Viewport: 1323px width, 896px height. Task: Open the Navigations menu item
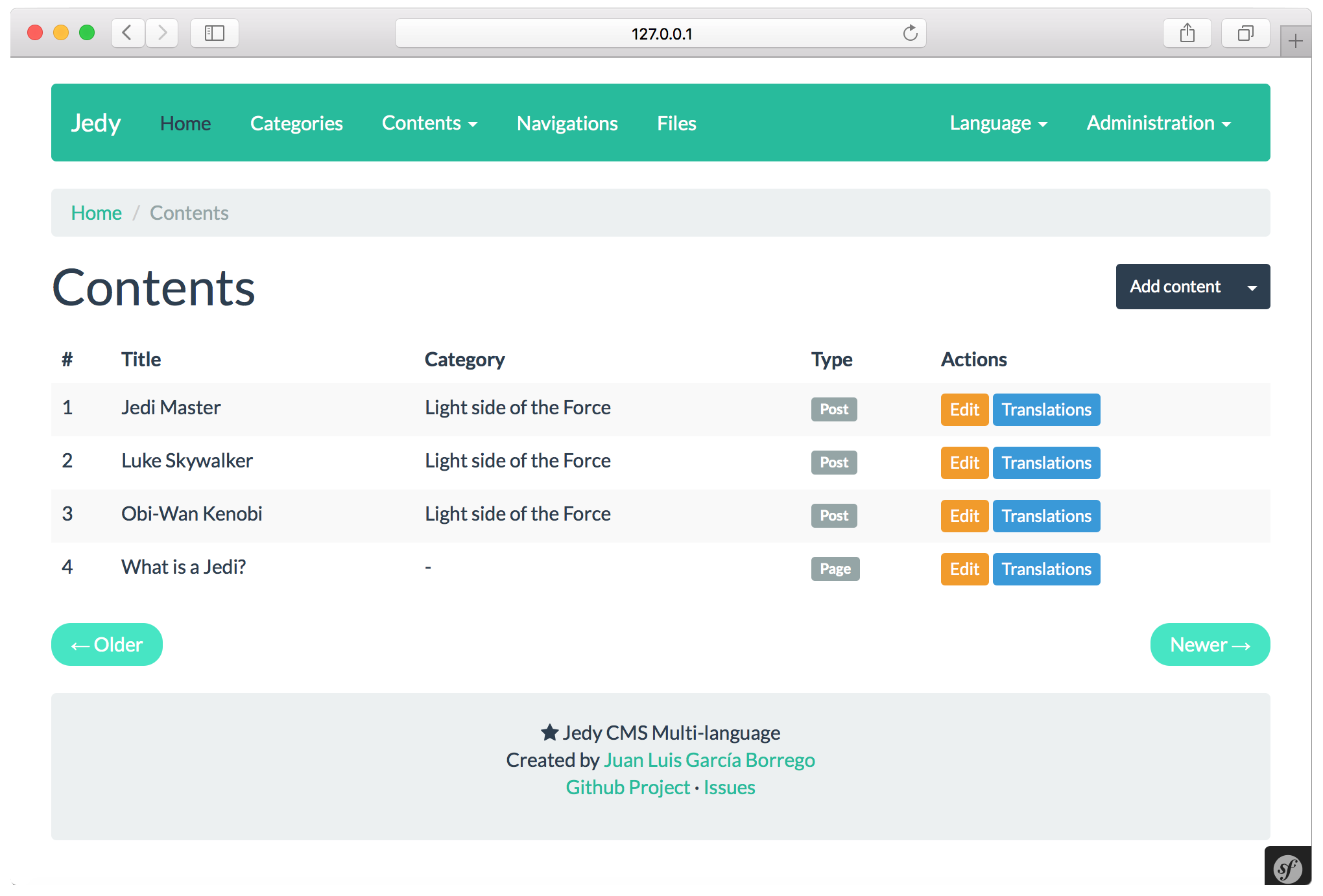pos(567,123)
